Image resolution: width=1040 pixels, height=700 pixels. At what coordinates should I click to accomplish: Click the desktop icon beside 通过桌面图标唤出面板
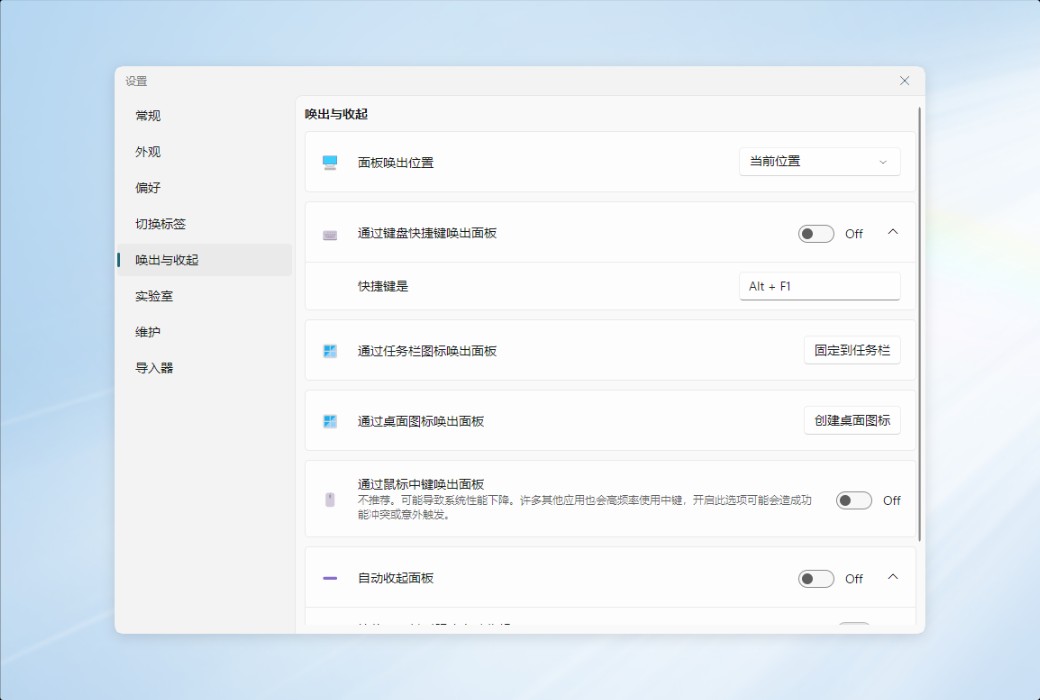point(330,421)
